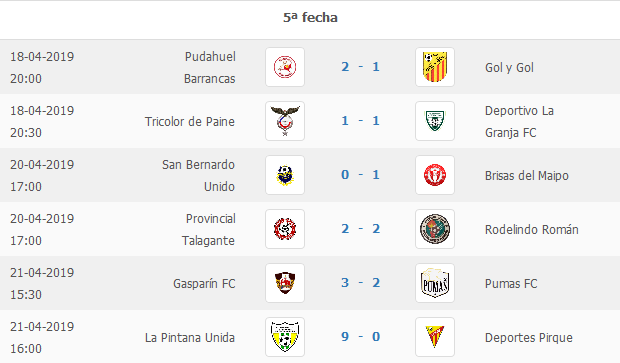Open the 3 - 2 Gasparín match score
This screenshot has width=620, height=363.
(360, 283)
